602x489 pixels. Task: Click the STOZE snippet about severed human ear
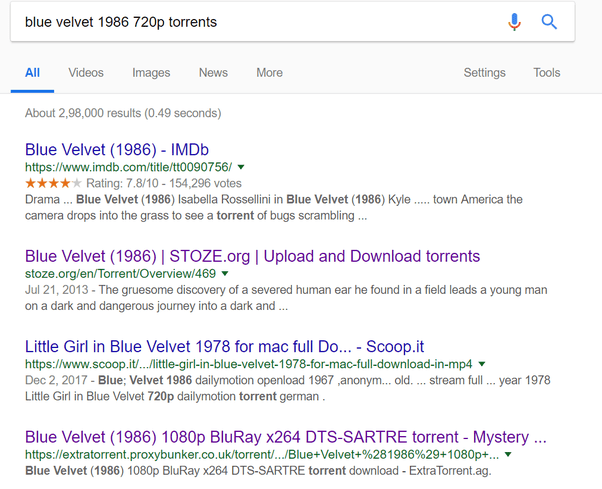[x=286, y=298]
